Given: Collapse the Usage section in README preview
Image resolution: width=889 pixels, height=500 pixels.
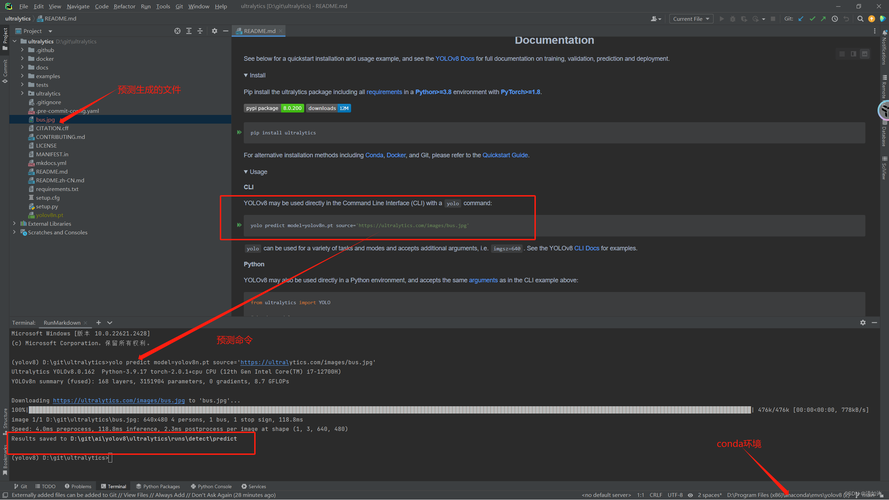Looking at the screenshot, I should (245, 171).
